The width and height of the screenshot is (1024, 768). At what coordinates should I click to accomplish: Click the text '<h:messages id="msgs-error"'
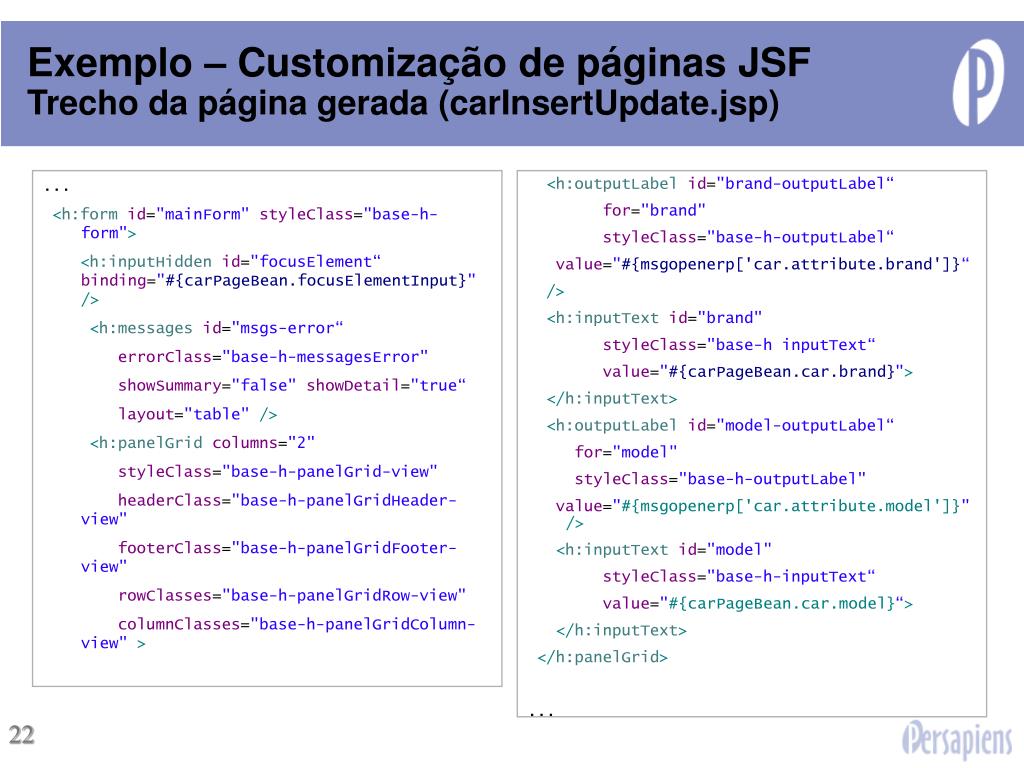216,328
